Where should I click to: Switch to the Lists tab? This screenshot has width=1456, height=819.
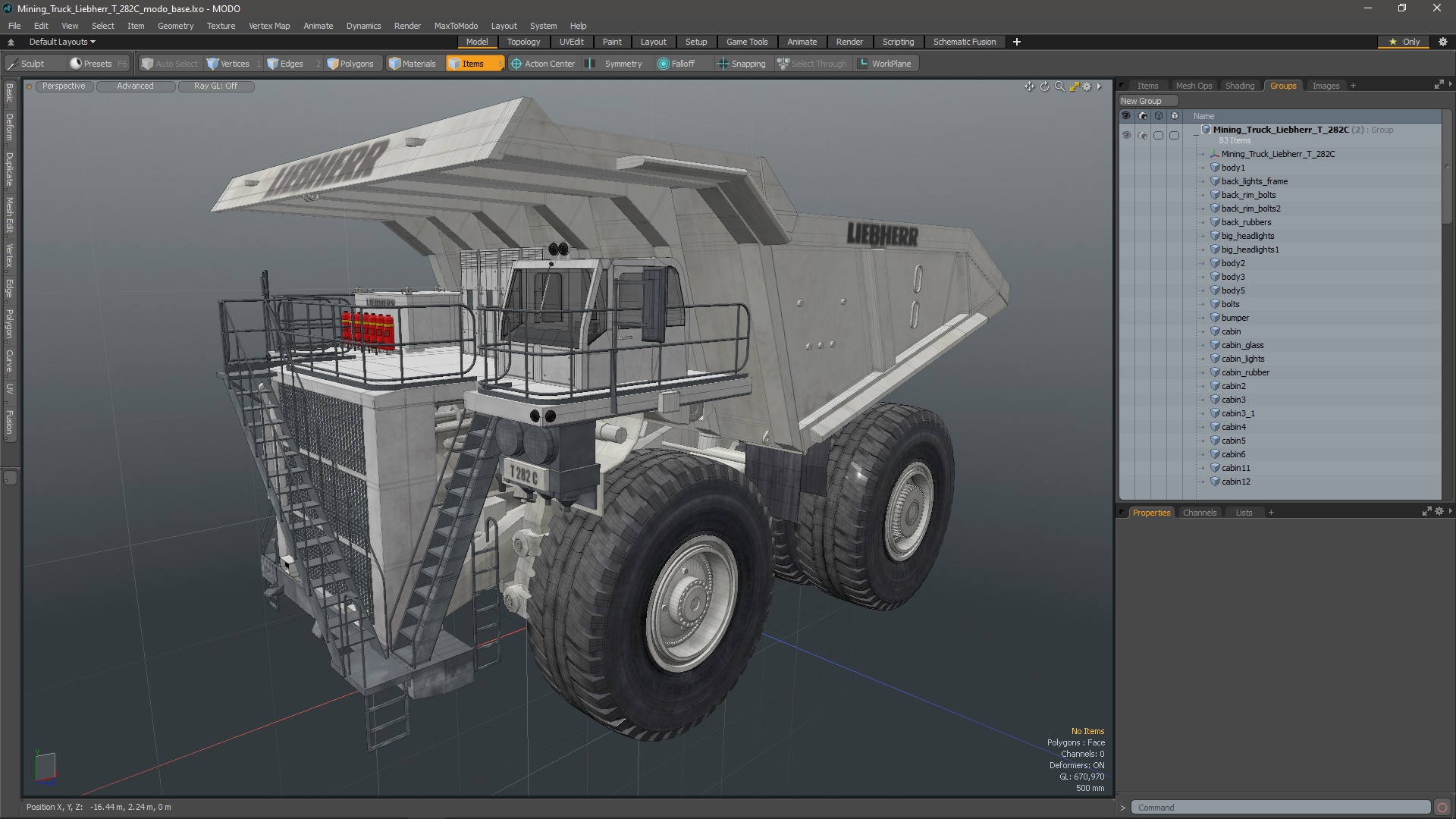click(x=1244, y=513)
